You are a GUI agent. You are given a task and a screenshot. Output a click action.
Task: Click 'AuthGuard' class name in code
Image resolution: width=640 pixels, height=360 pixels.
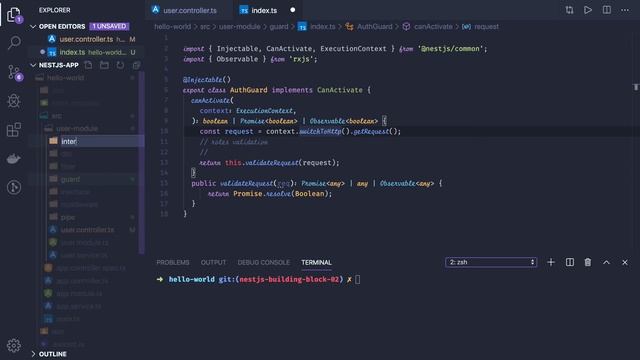[249, 90]
